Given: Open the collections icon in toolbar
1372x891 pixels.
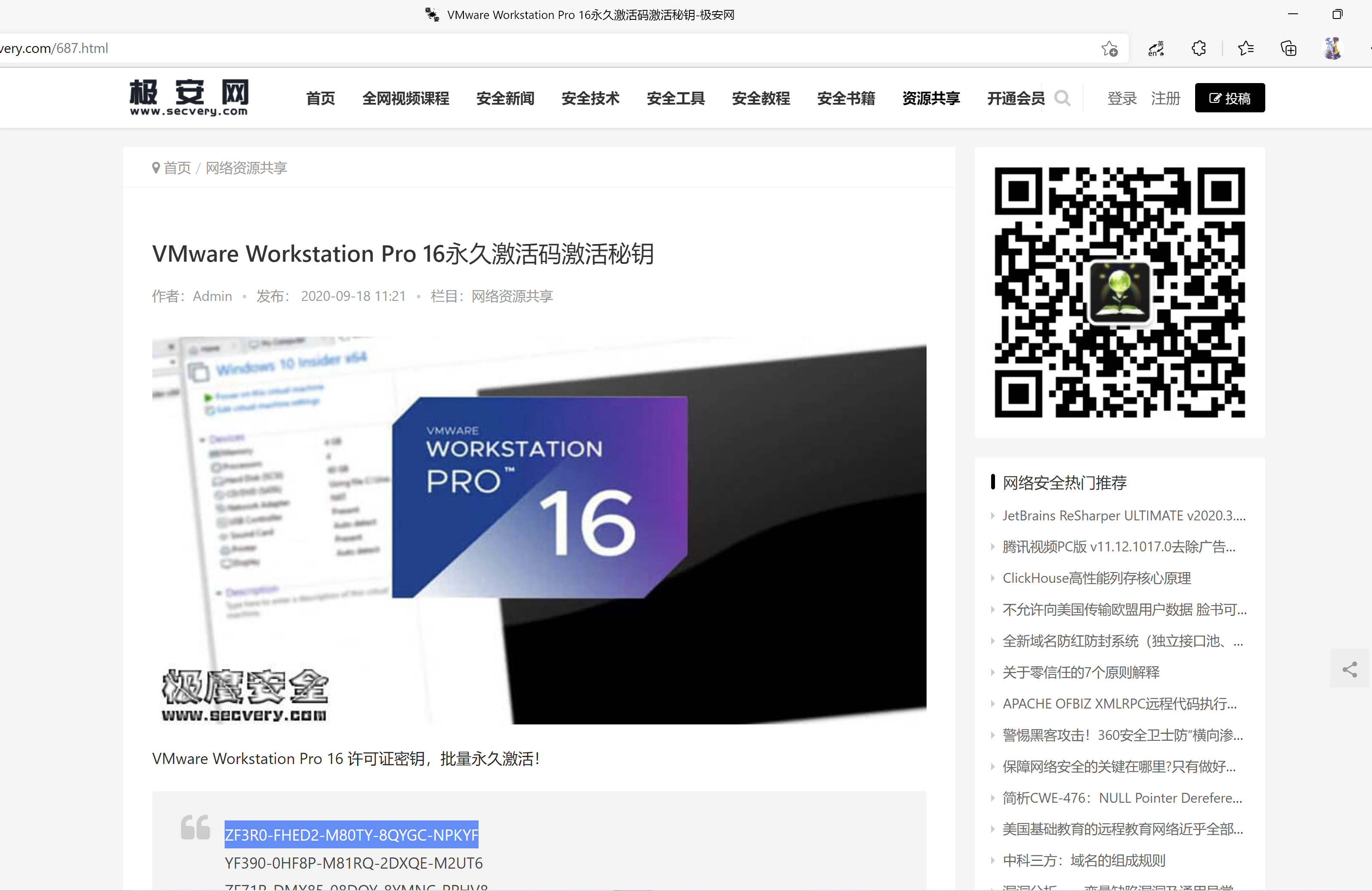Looking at the screenshot, I should pyautogui.click(x=1289, y=49).
